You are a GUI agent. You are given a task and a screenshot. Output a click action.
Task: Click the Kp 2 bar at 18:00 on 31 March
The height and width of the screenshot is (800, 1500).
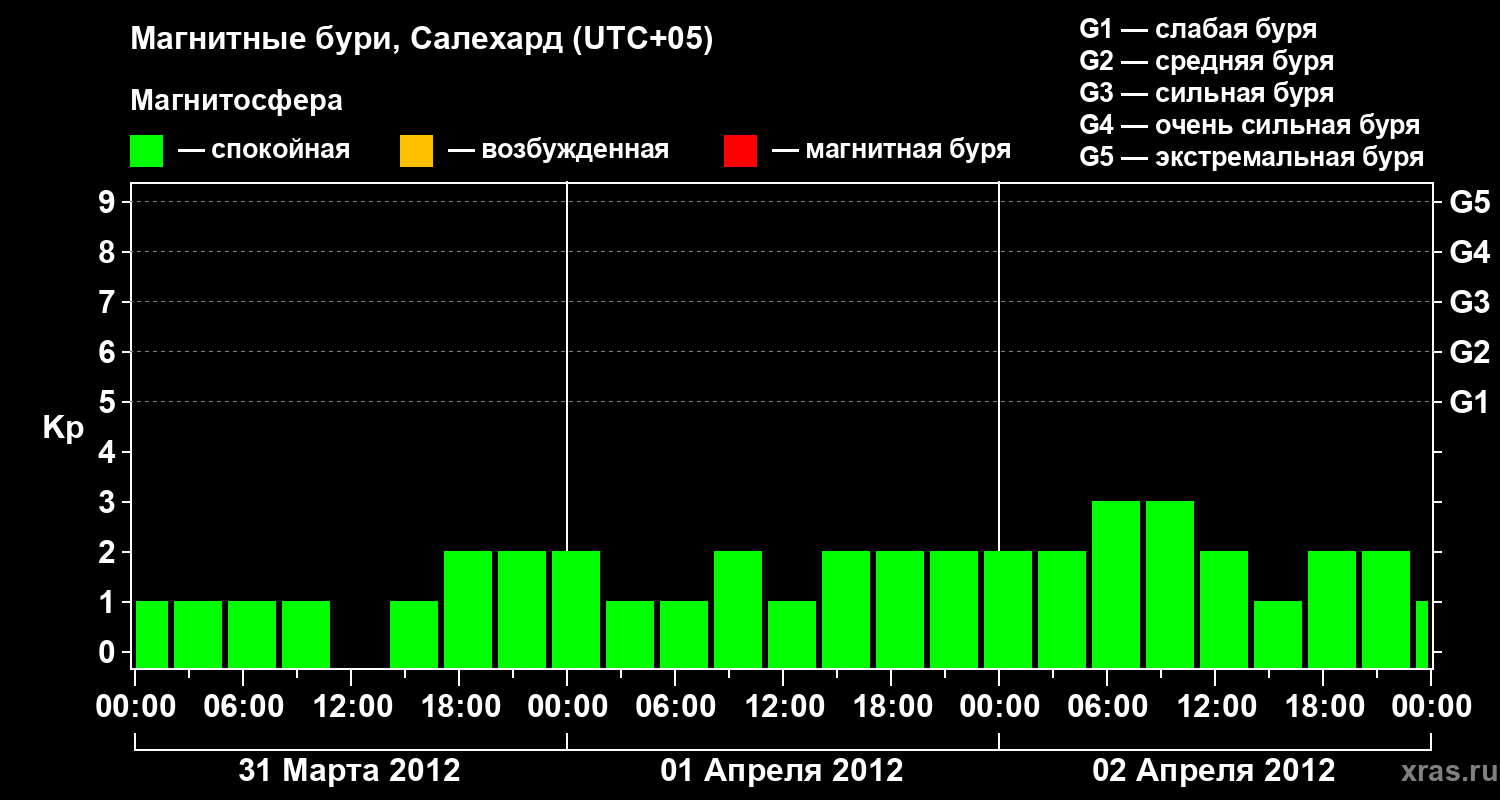[468, 609]
